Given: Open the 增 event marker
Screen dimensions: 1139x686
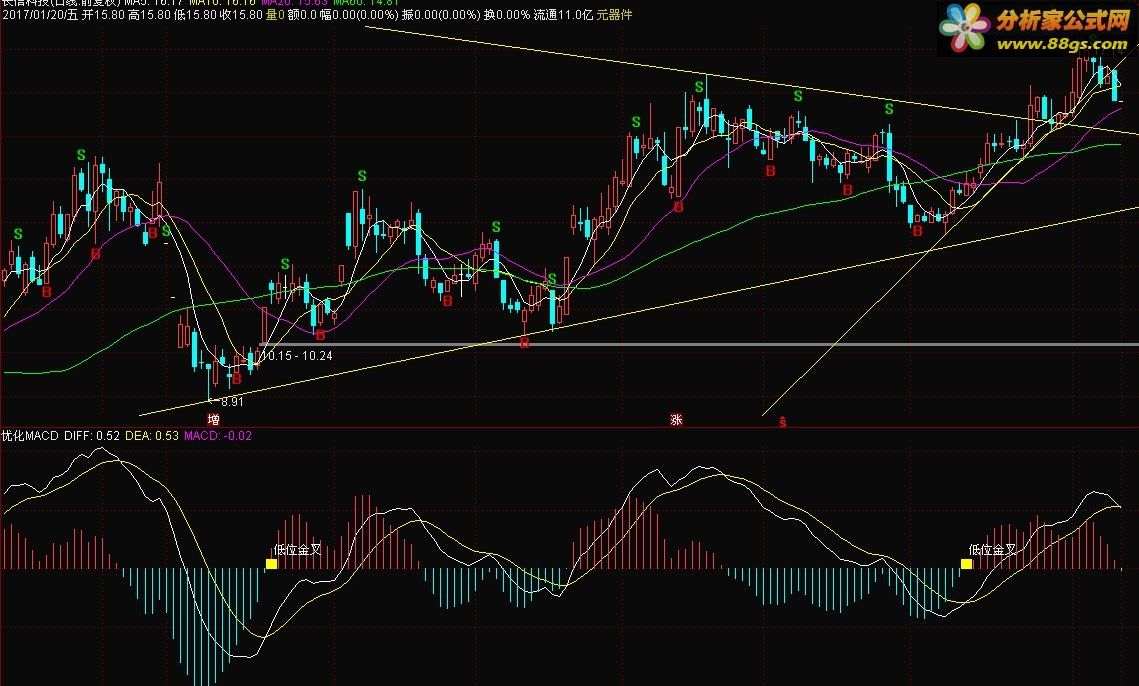Looking at the screenshot, I should pos(214,419).
